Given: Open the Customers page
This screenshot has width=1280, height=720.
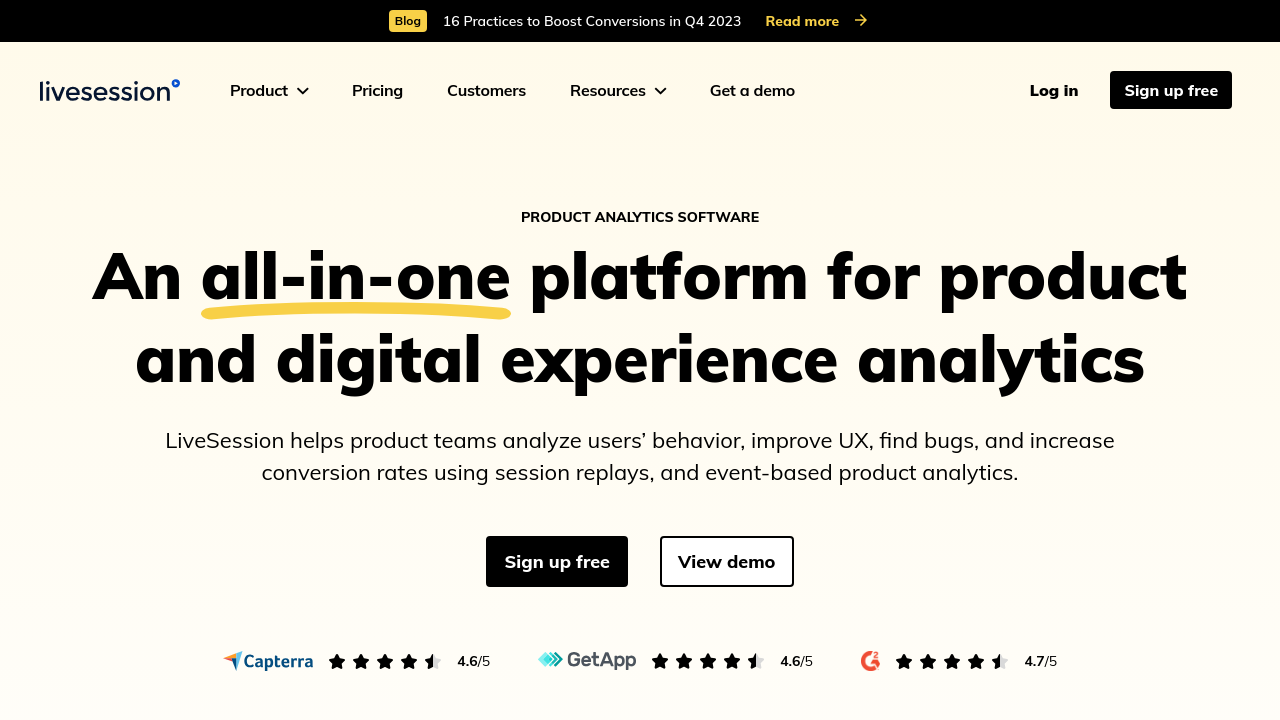Looking at the screenshot, I should point(486,90).
